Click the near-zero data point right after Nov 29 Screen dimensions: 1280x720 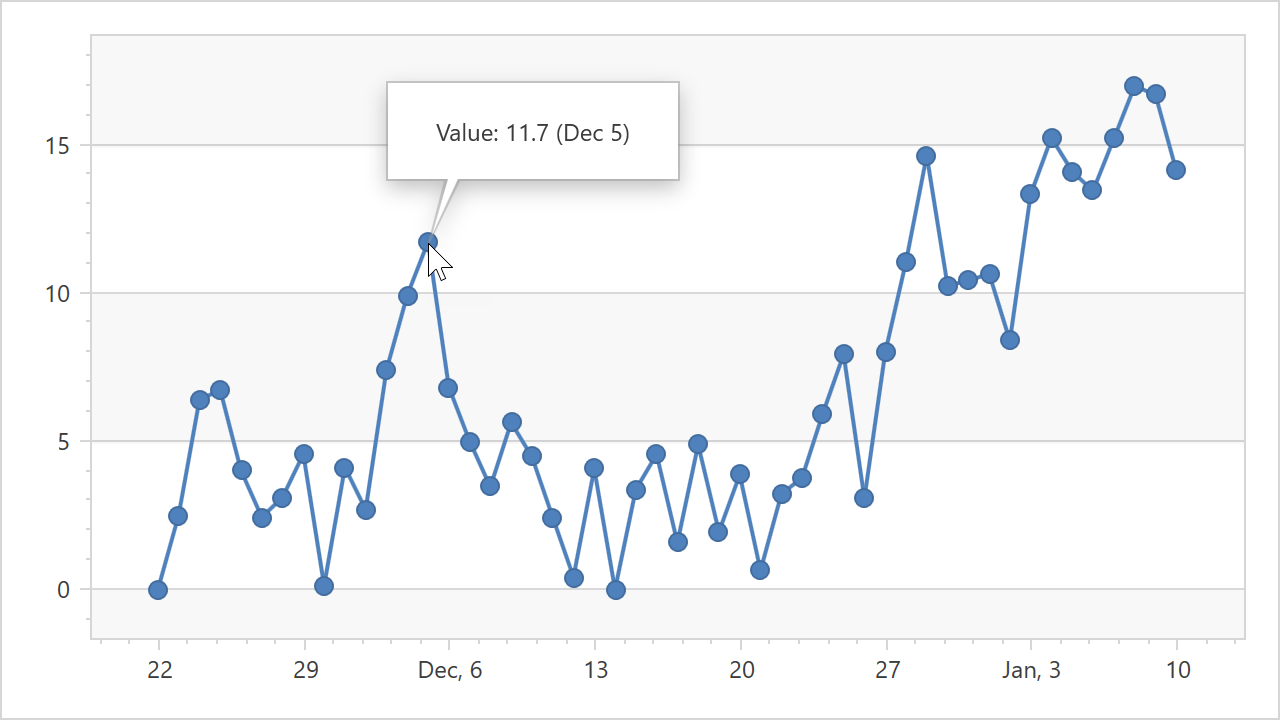point(324,586)
